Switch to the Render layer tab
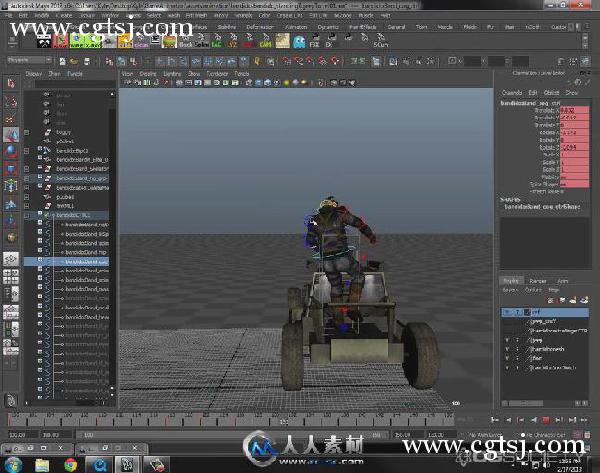The height and width of the screenshot is (473, 600). coord(538,281)
